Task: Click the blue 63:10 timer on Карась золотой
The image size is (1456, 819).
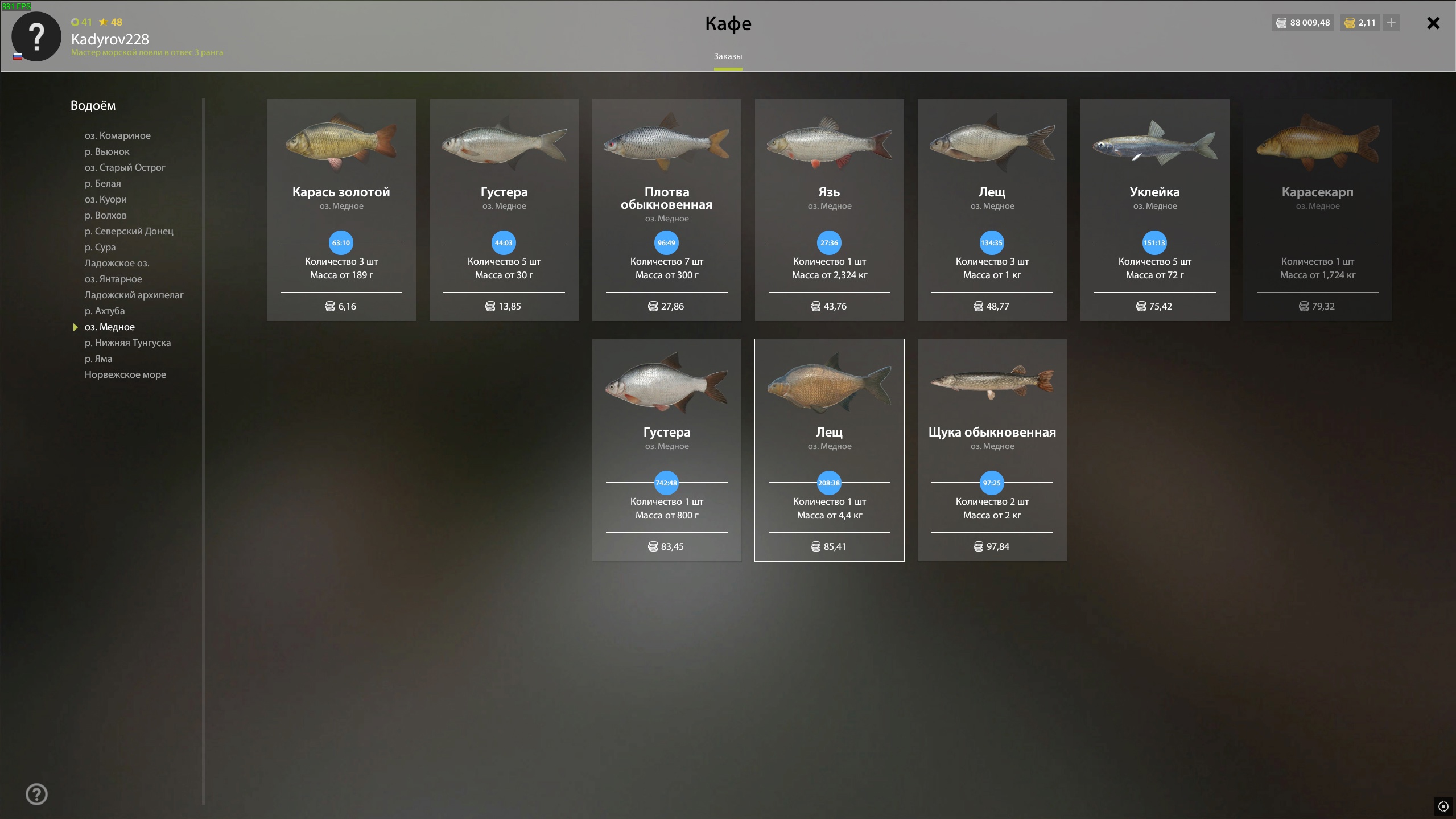Action: coord(341,242)
